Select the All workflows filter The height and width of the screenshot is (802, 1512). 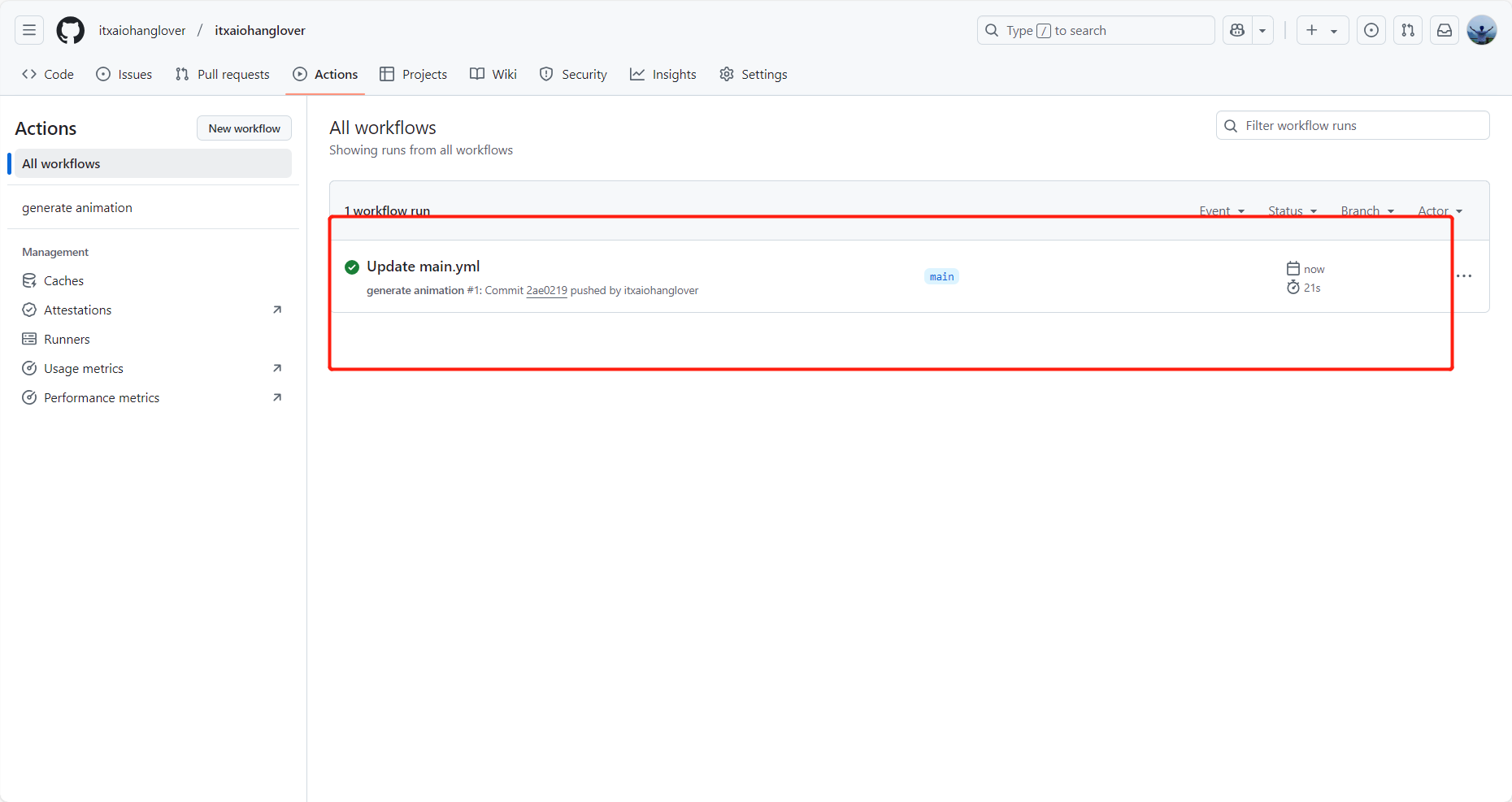click(60, 163)
